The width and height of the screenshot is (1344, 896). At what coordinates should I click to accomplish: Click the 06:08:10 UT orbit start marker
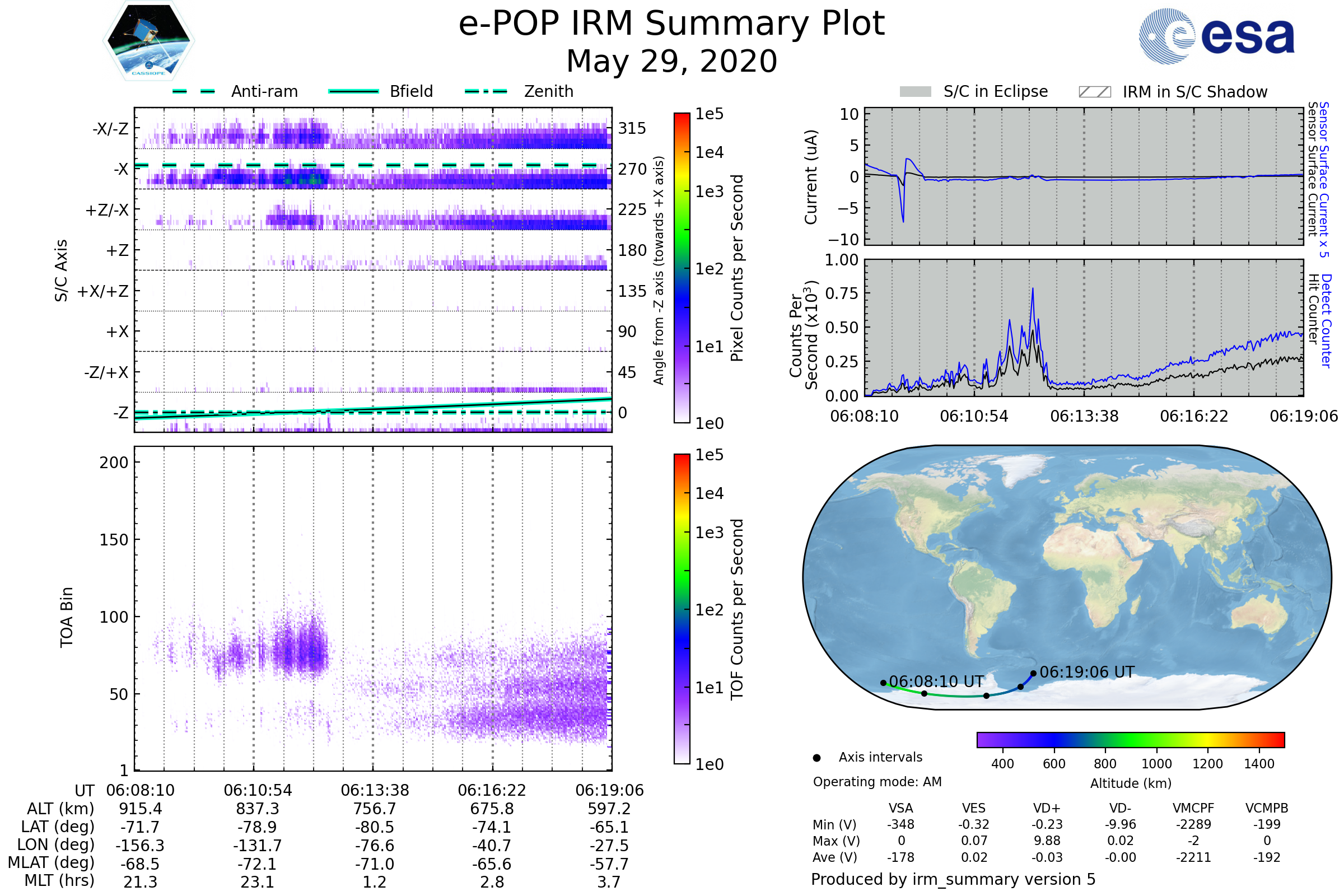(x=884, y=683)
